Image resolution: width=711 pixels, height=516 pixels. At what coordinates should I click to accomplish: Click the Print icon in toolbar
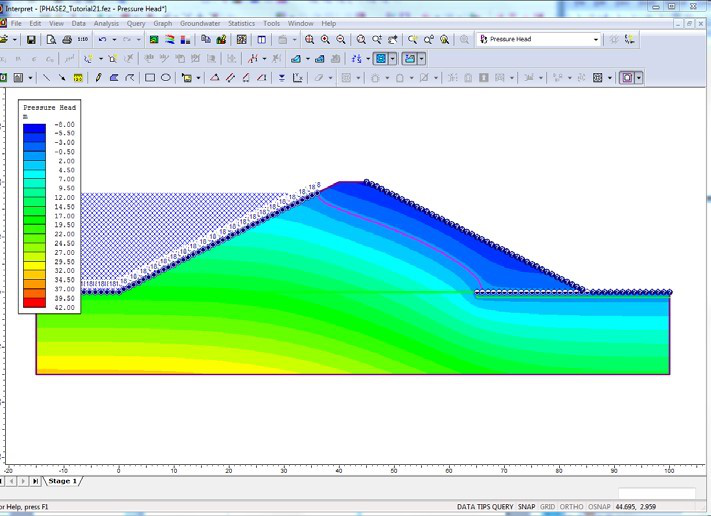[x=66, y=40]
